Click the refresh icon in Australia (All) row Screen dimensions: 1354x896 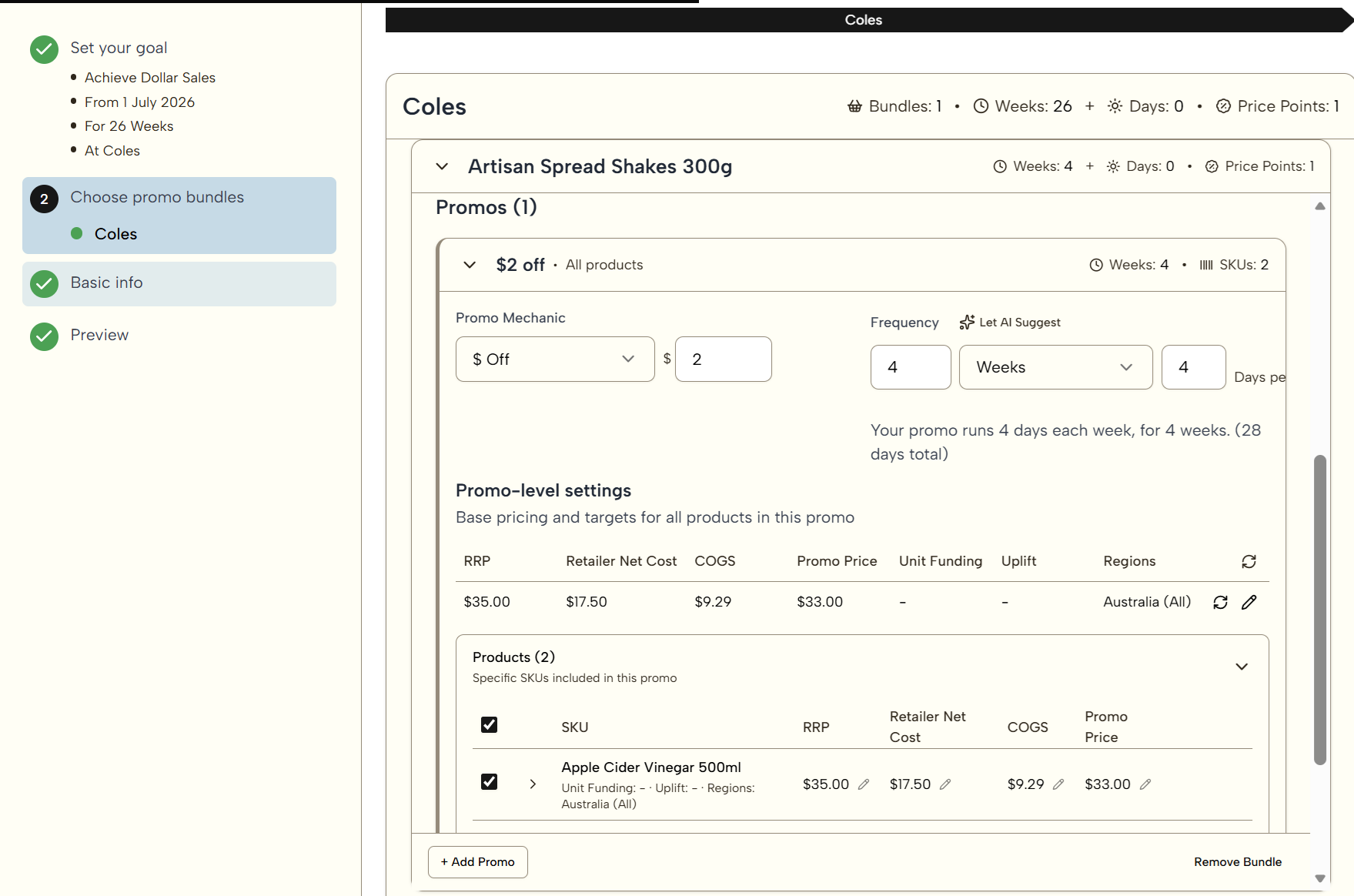tap(1220, 603)
